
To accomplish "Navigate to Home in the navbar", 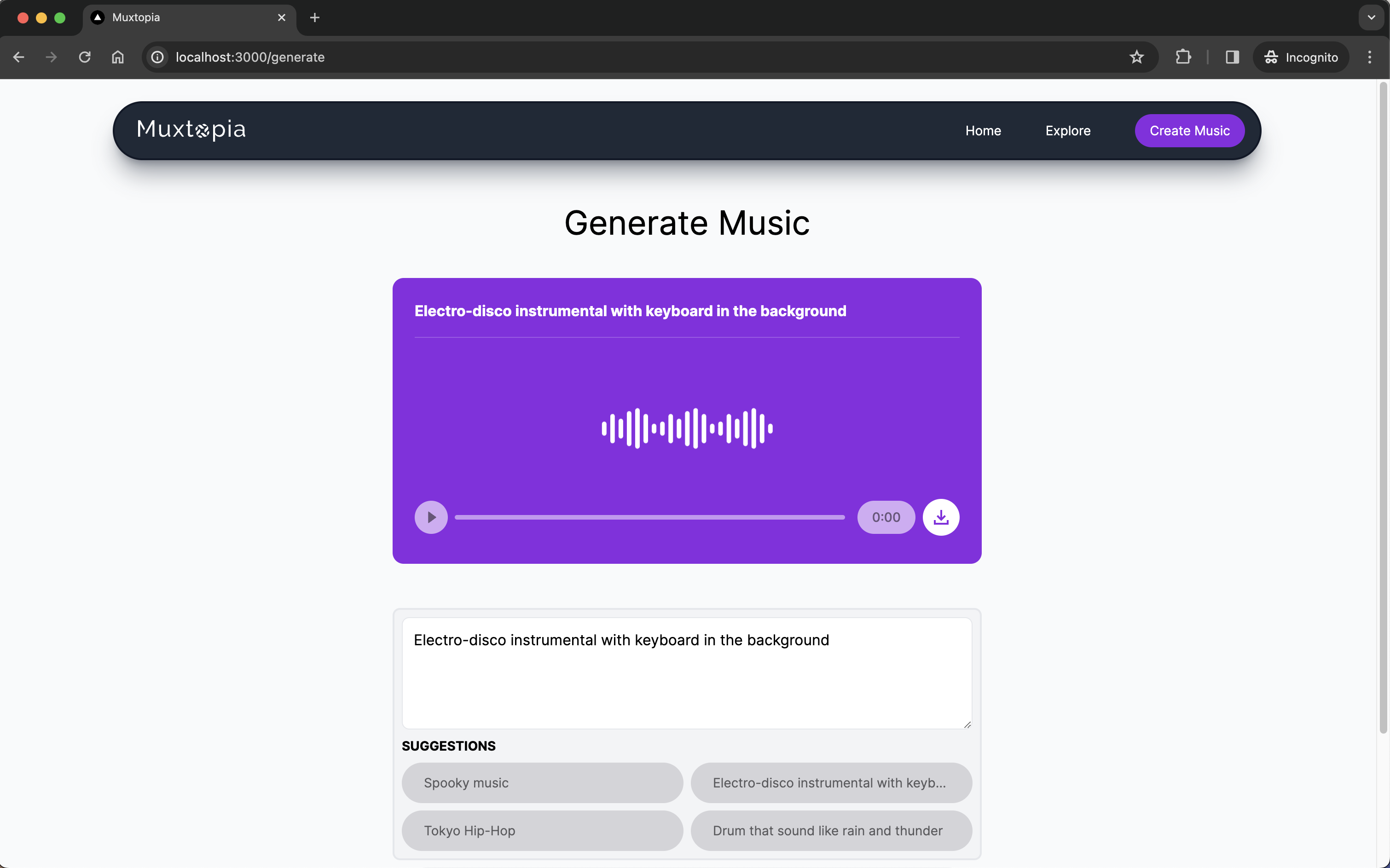I will [983, 131].
